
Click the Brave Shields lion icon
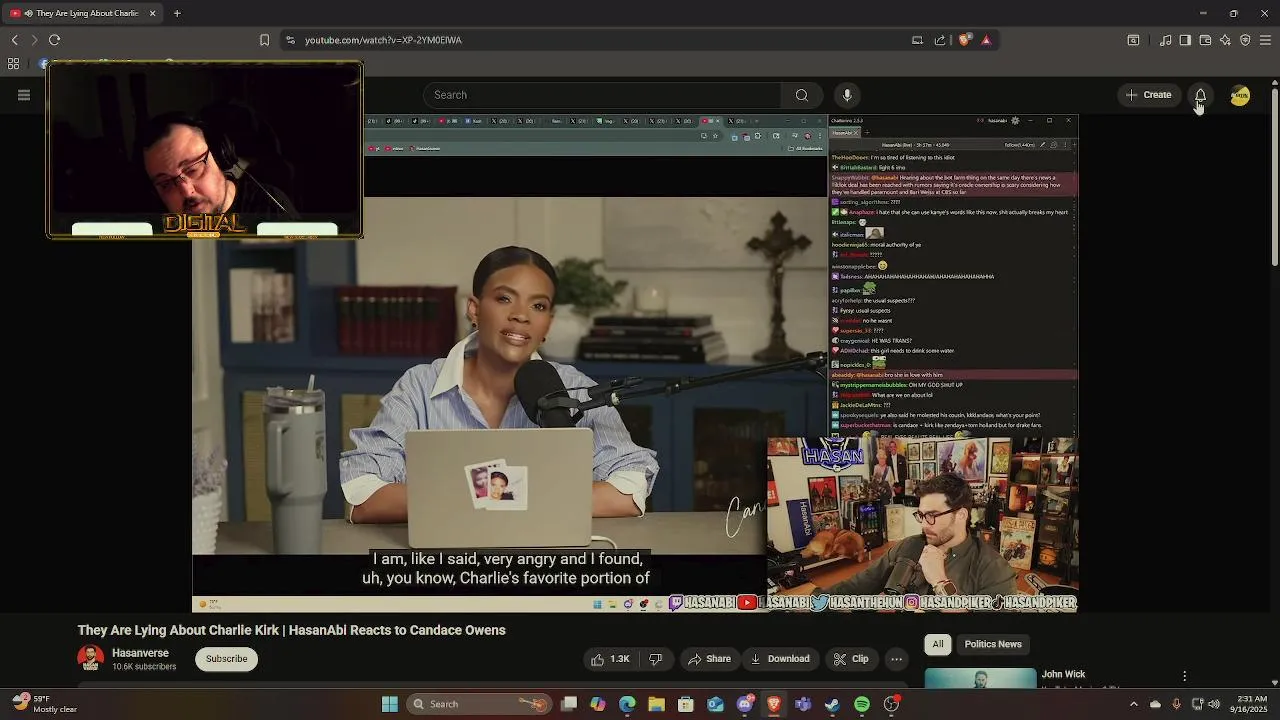[964, 40]
